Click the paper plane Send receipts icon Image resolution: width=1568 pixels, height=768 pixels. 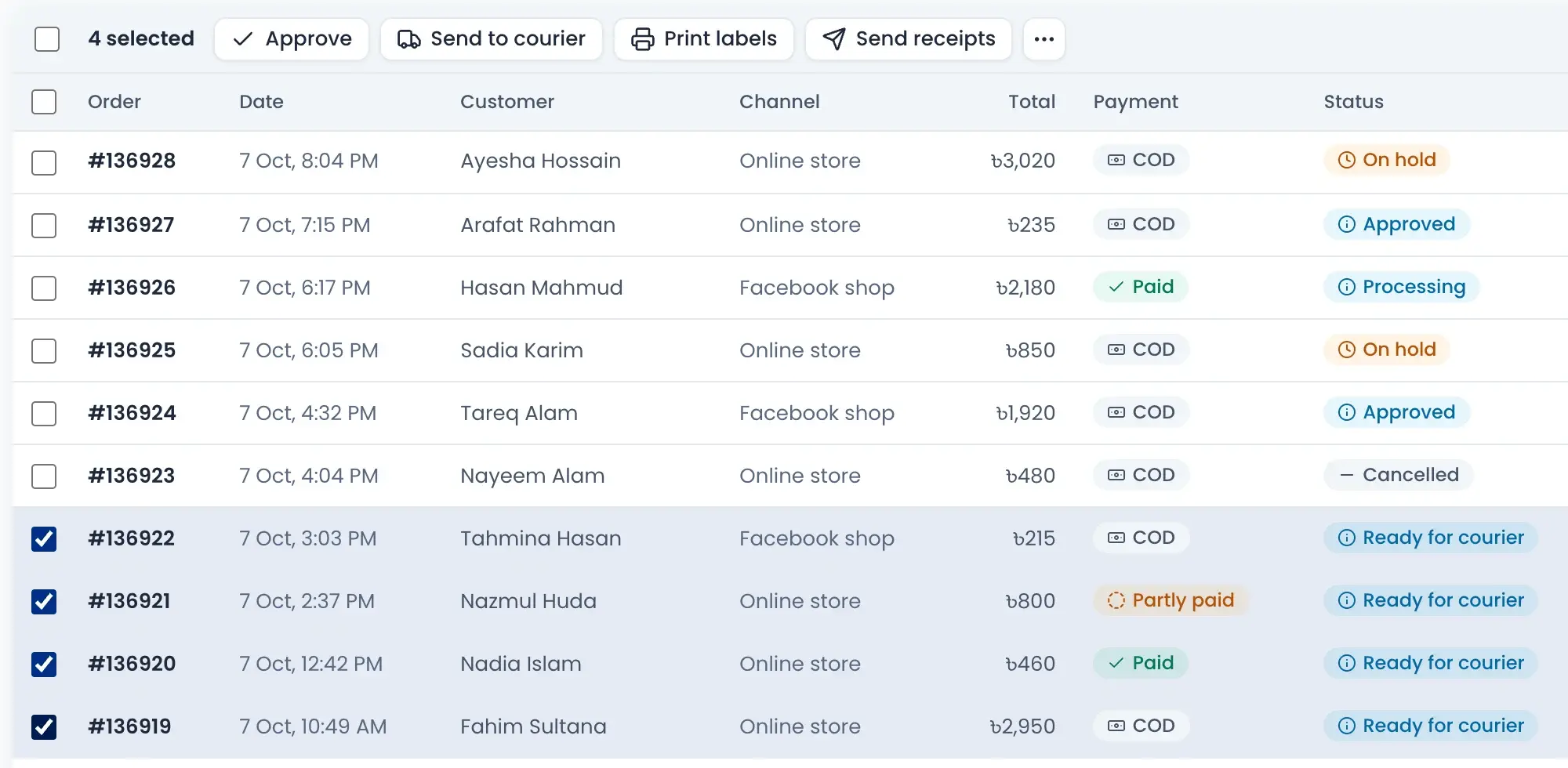(x=834, y=39)
